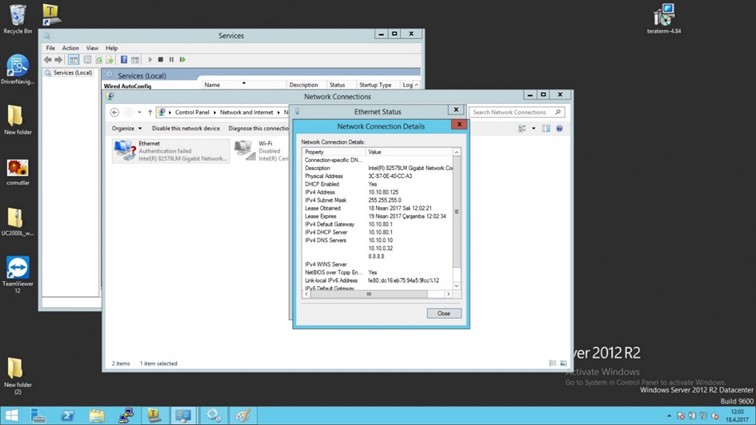Click the horizontal scroll right arrow
The image size is (756, 425).
[448, 294]
